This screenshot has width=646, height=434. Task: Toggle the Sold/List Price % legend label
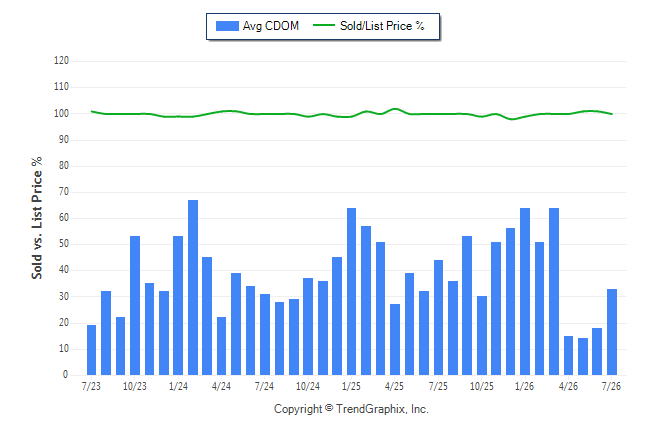(382, 26)
